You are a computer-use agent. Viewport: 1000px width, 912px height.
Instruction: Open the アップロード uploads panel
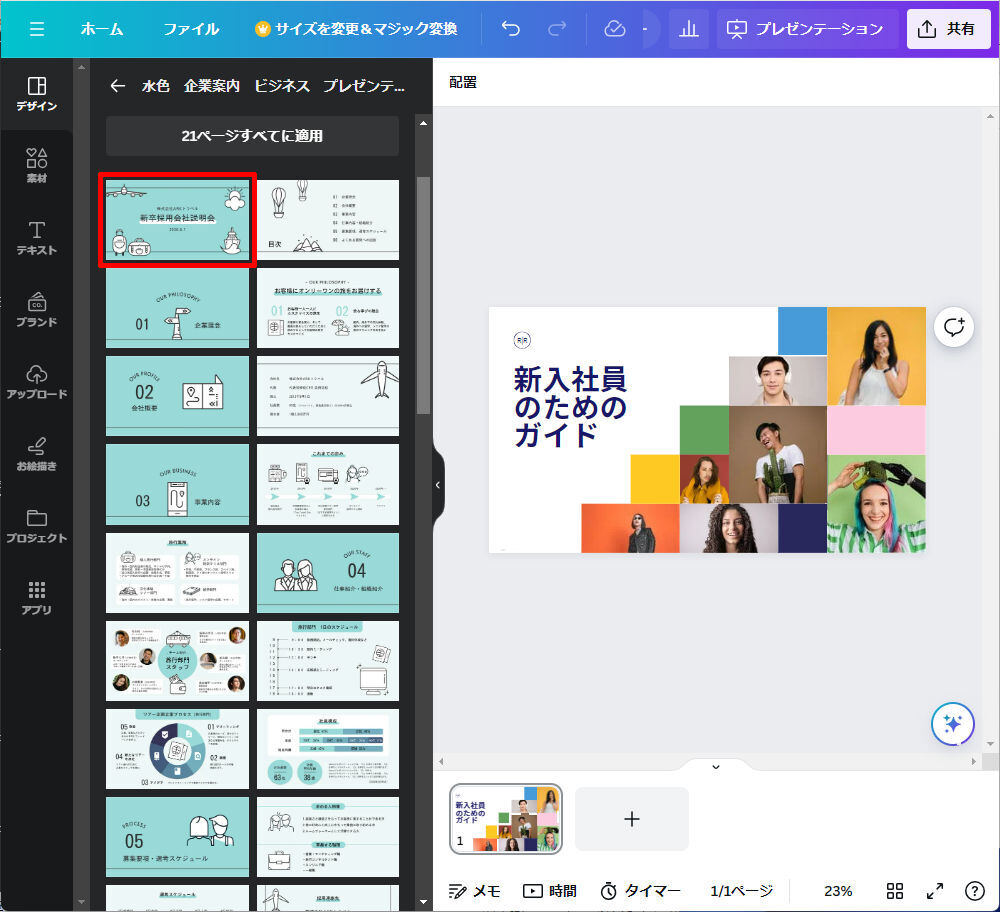tap(37, 382)
